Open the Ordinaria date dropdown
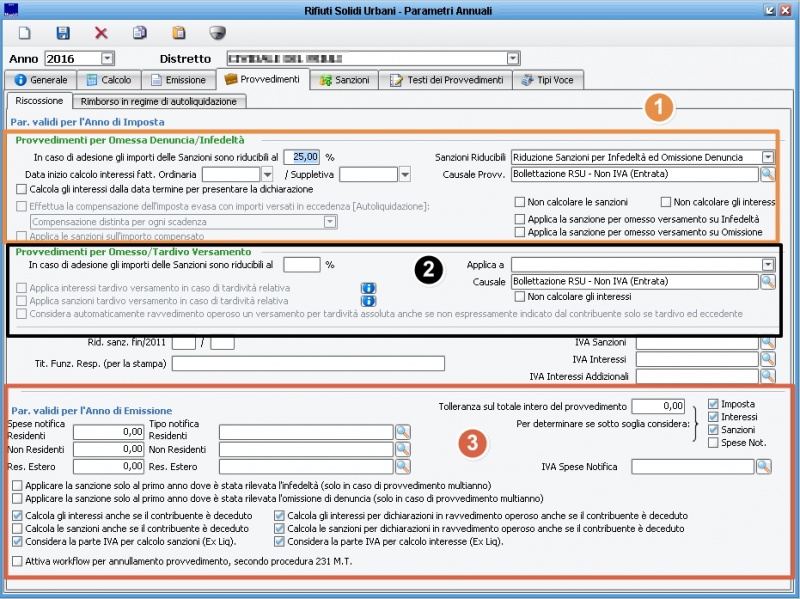 pyautogui.click(x=267, y=174)
